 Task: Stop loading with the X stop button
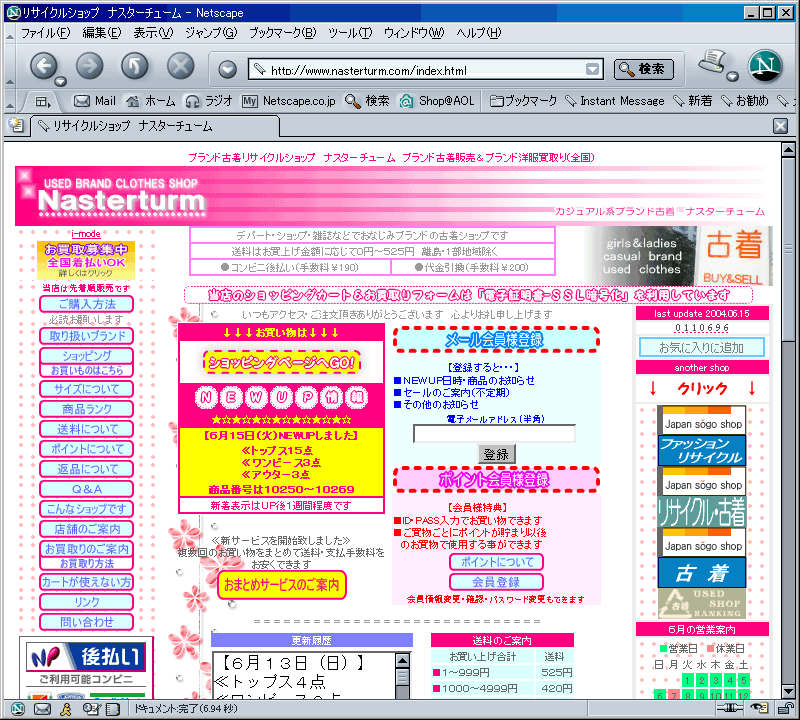coord(181,65)
